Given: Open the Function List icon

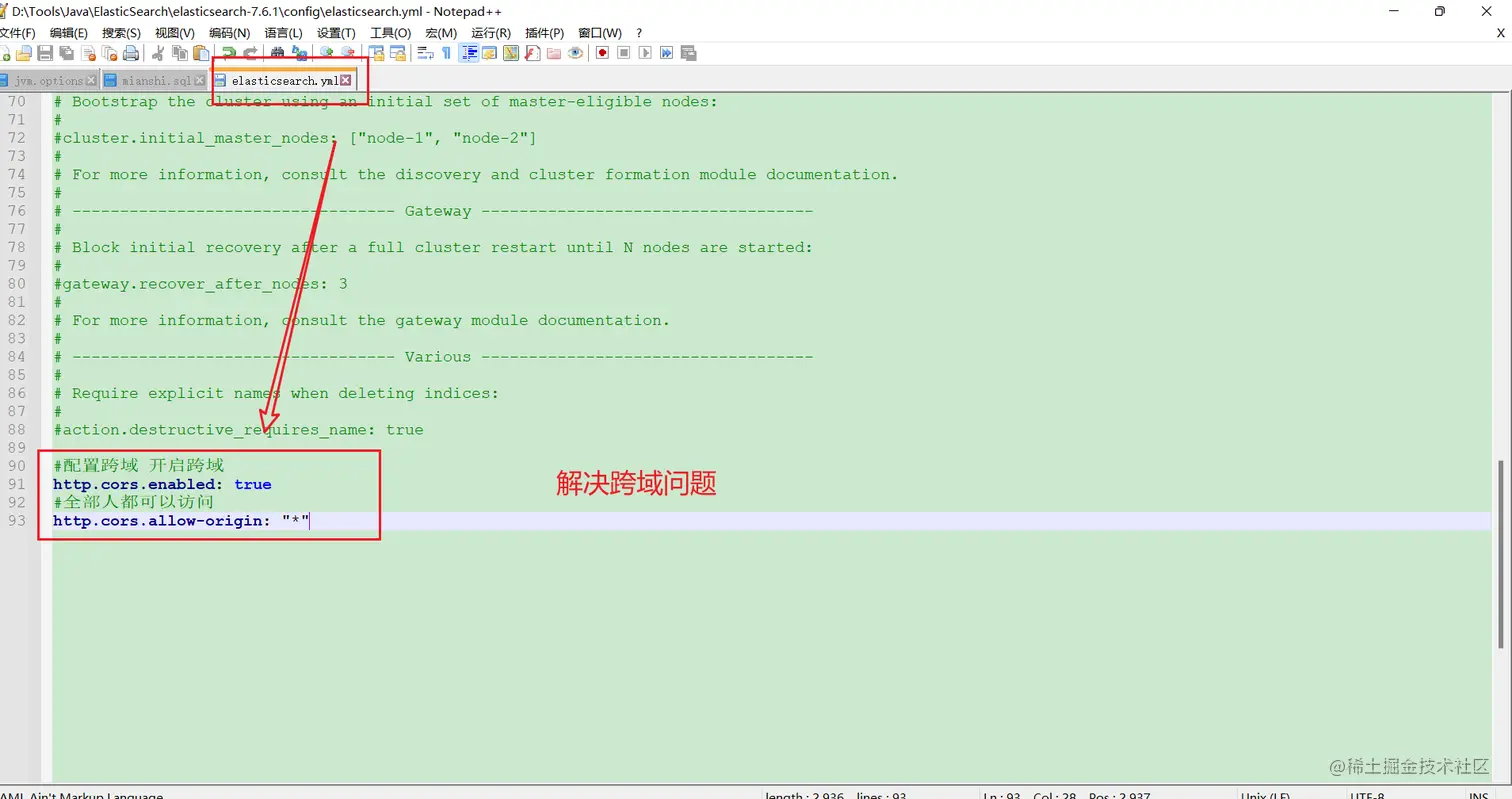Looking at the screenshot, I should point(532,53).
